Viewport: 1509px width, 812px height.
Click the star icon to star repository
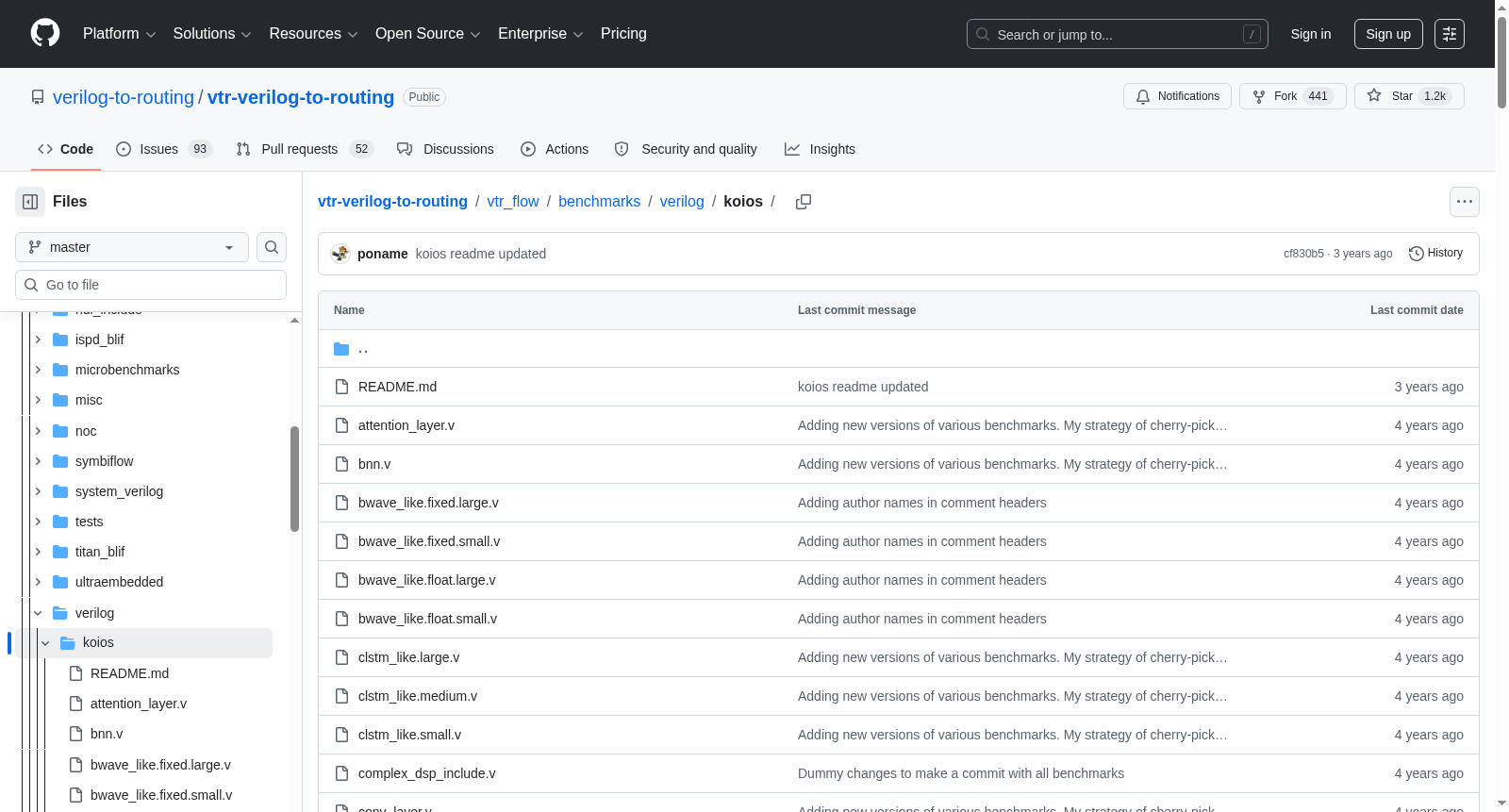(1374, 95)
